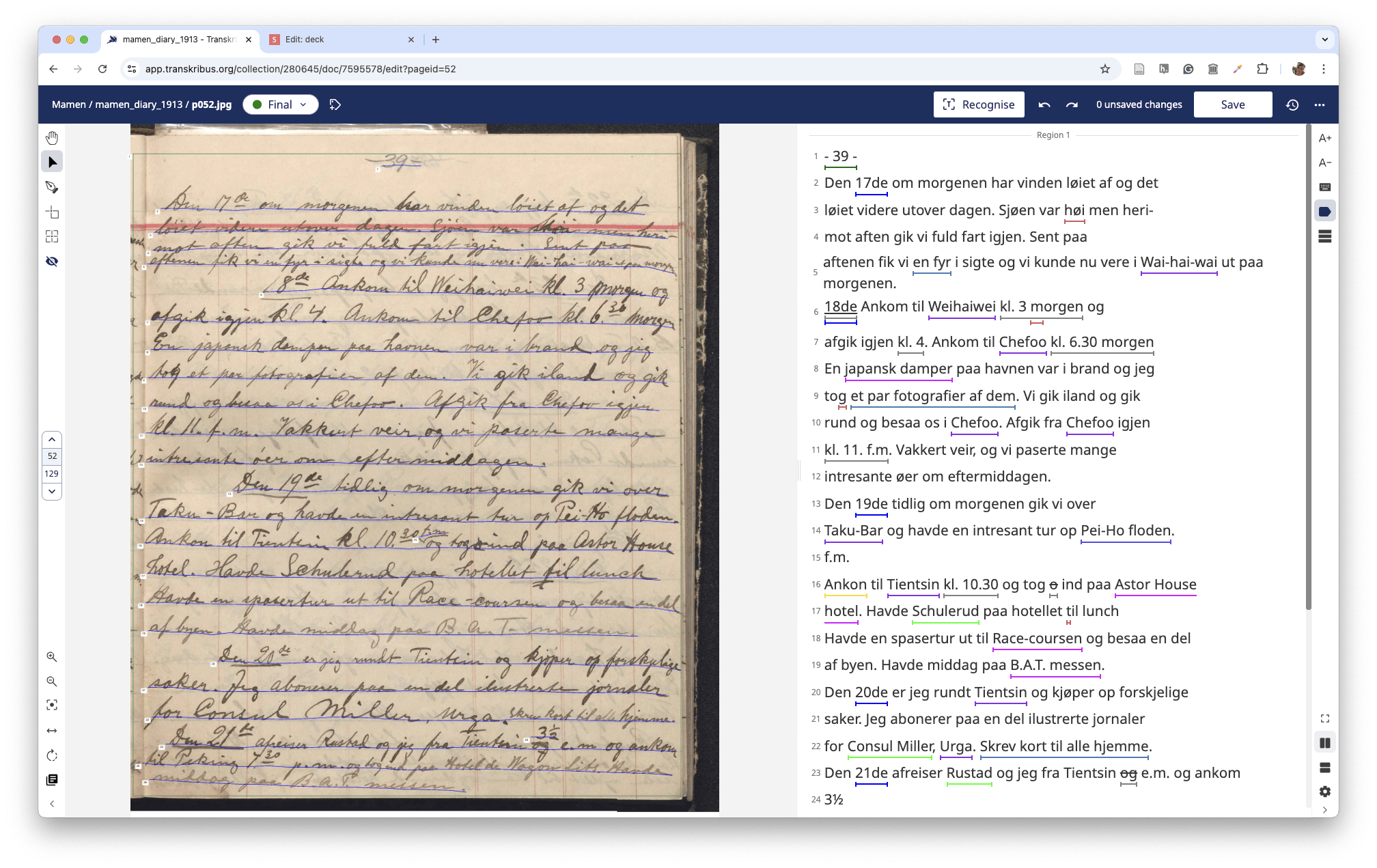Viewport: 1377px width, 868px height.
Task: Click the rotate image icon
Action: click(52, 755)
